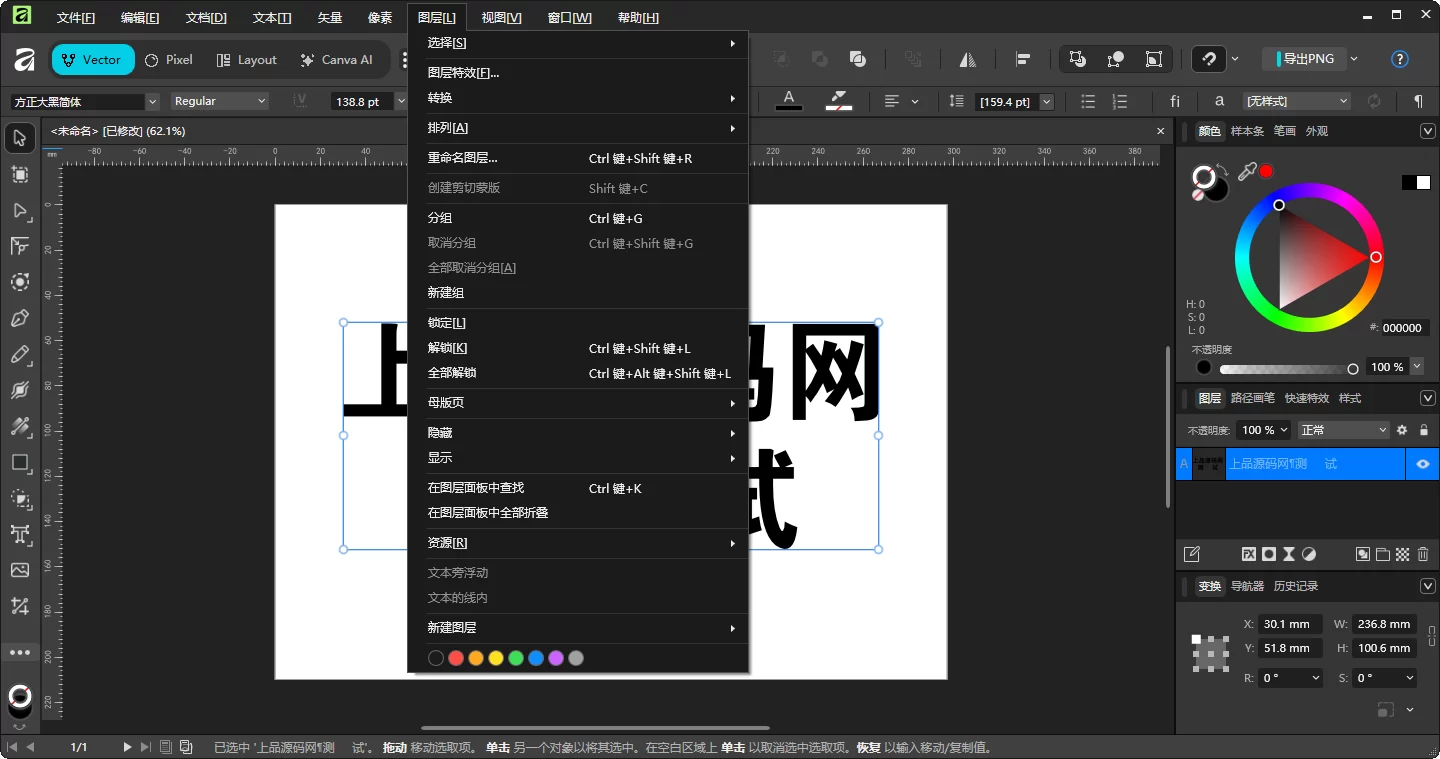Viewport: 1440px width, 759px height.
Task: Delete layer using the trash icon
Action: 1423,554
